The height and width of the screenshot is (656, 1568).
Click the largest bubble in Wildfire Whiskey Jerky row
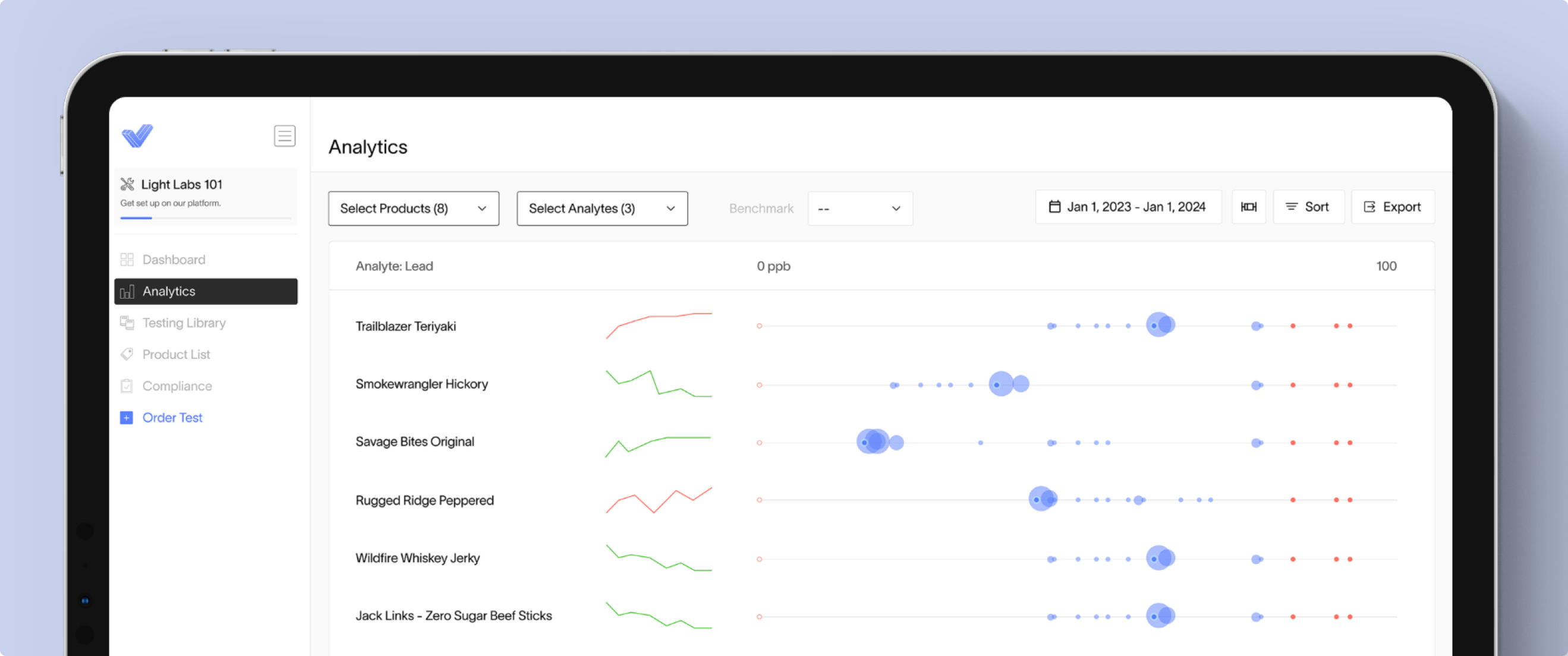pyautogui.click(x=1158, y=557)
